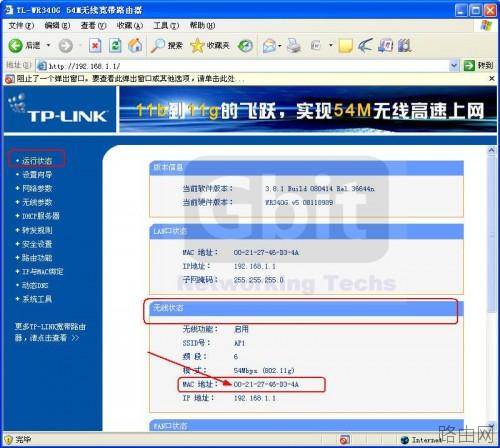Click the yellow note Discuss icon
The width and height of the screenshot is (500, 448).
click(345, 46)
